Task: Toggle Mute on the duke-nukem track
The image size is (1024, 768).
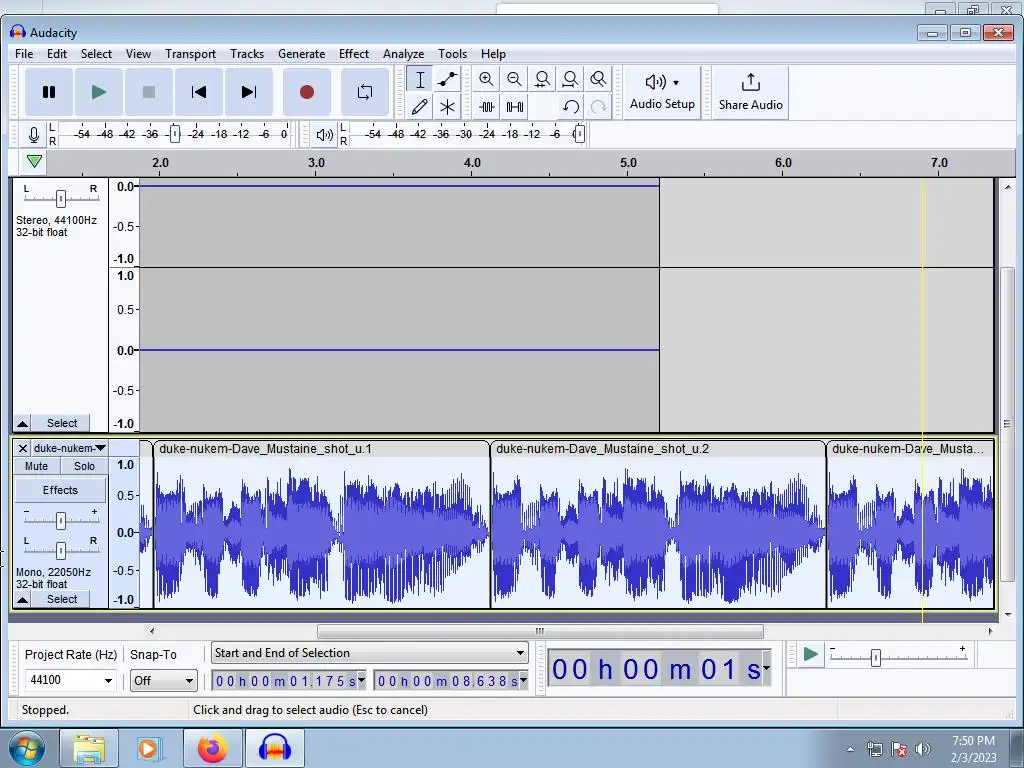Action: pyautogui.click(x=37, y=466)
